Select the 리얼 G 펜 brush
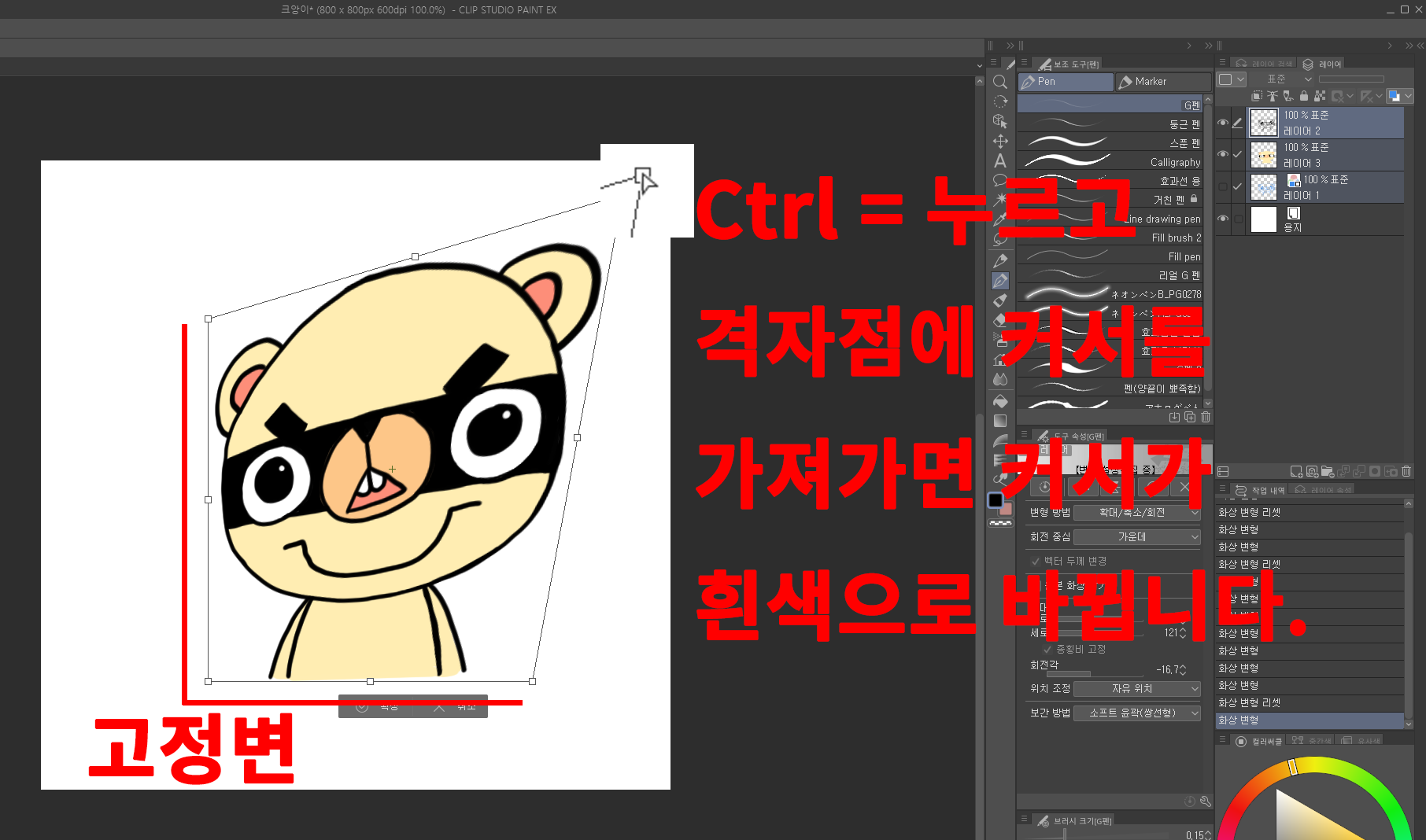 pyautogui.click(x=1110, y=274)
